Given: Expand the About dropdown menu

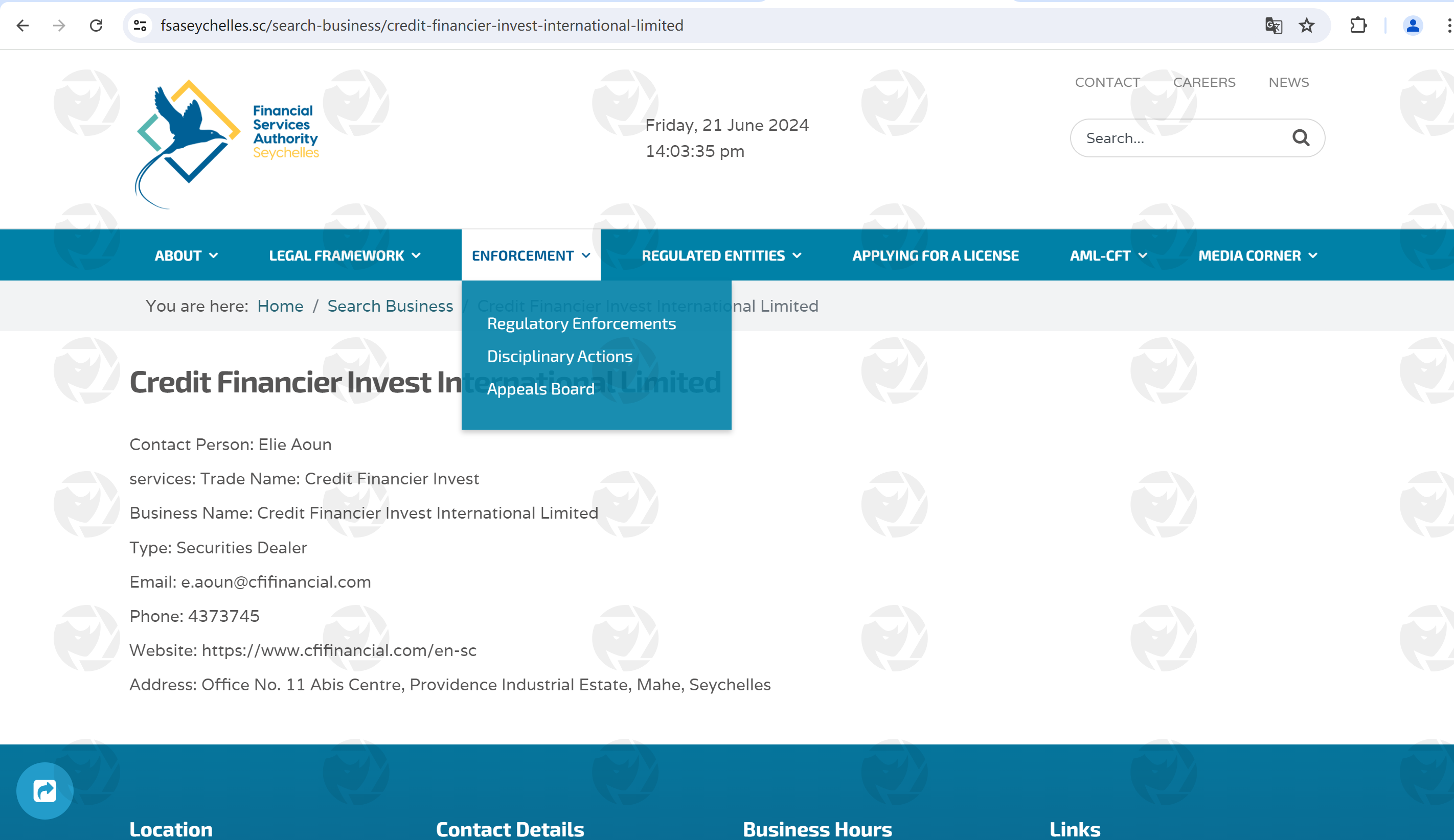Looking at the screenshot, I should click(186, 255).
